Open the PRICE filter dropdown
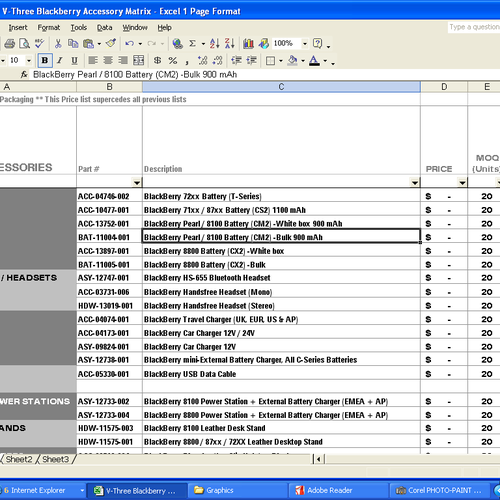 tap(462, 183)
